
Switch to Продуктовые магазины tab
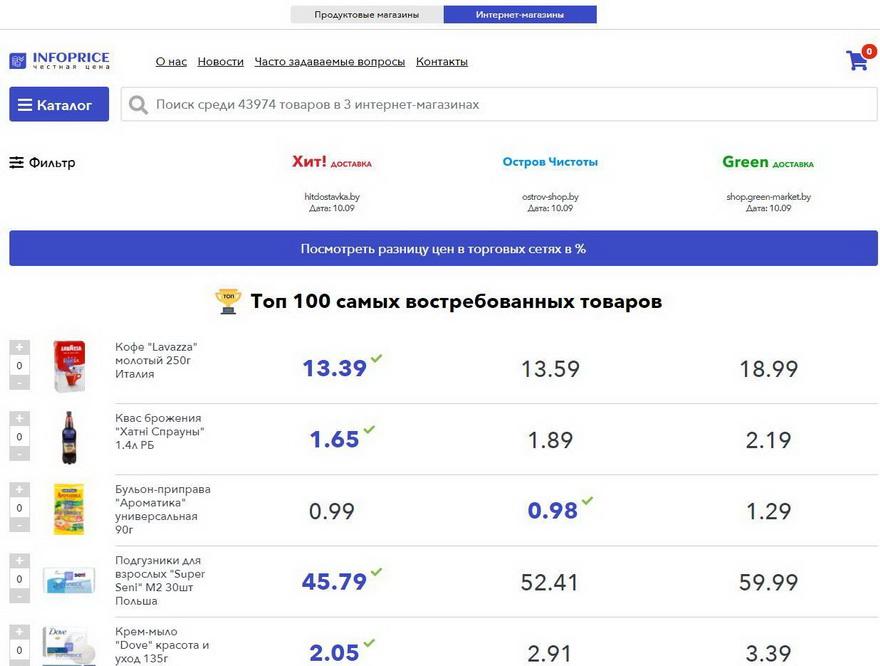(366, 15)
